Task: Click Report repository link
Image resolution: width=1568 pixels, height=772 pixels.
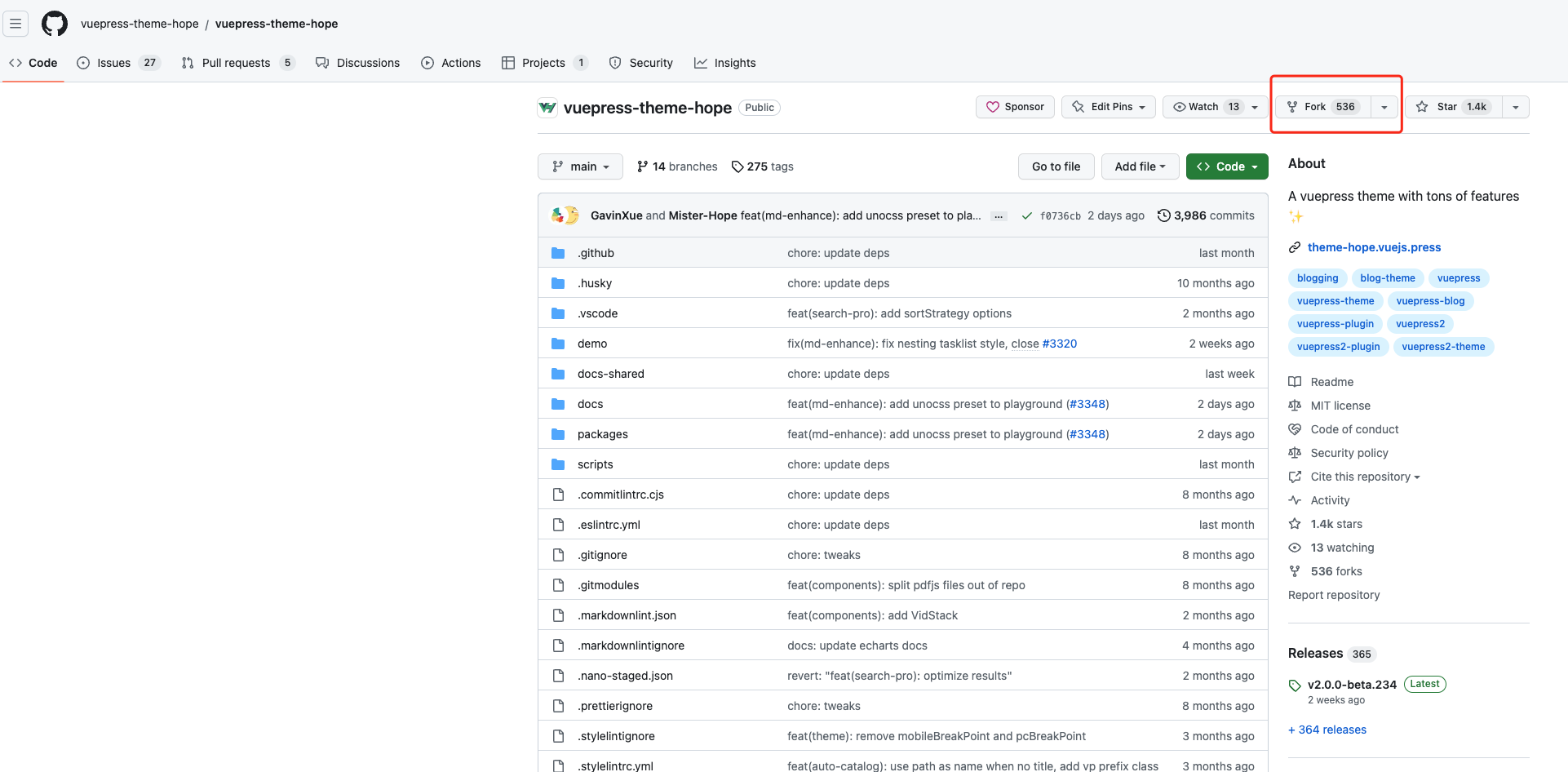Action: click(x=1334, y=595)
